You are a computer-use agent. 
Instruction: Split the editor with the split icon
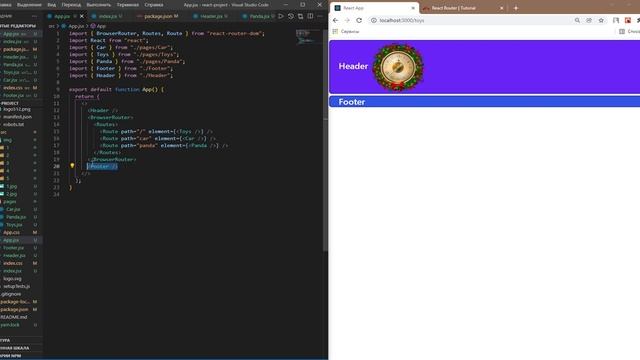point(310,16)
